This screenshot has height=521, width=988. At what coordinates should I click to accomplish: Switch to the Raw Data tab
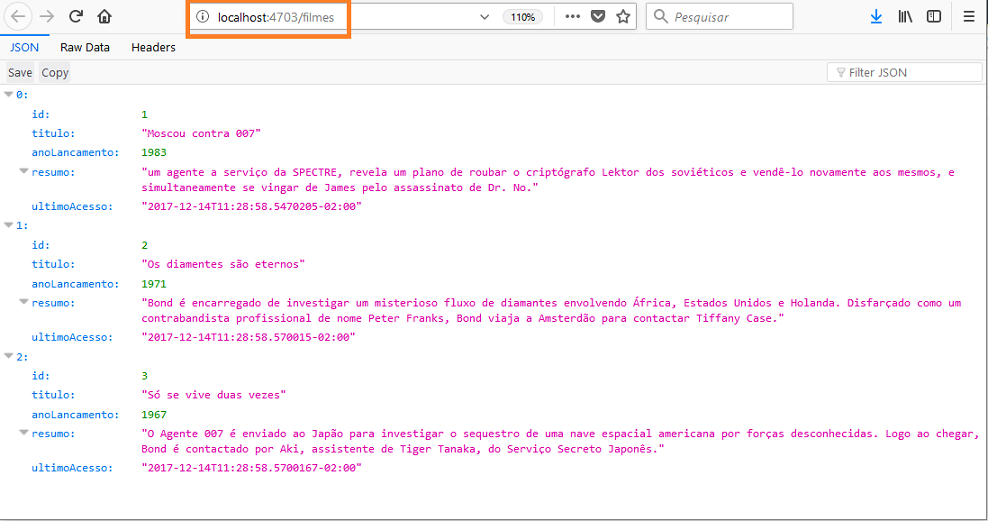[x=85, y=47]
